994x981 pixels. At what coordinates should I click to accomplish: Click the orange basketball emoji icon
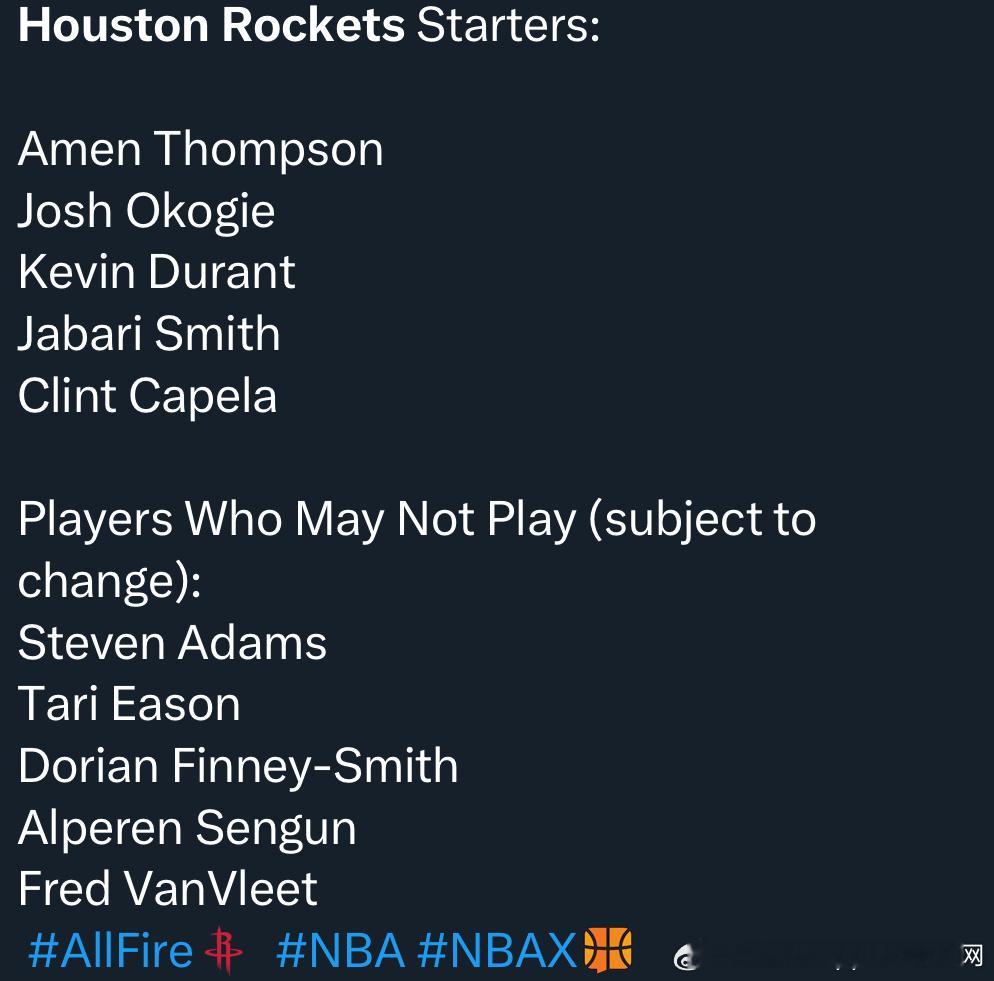[608, 950]
